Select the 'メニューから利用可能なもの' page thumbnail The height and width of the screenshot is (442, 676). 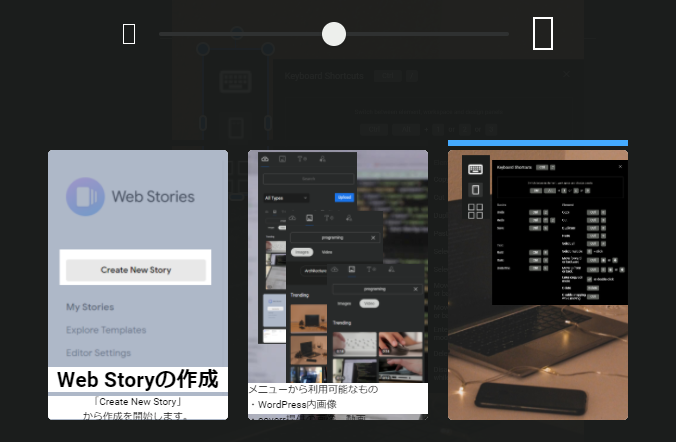[x=338, y=285]
